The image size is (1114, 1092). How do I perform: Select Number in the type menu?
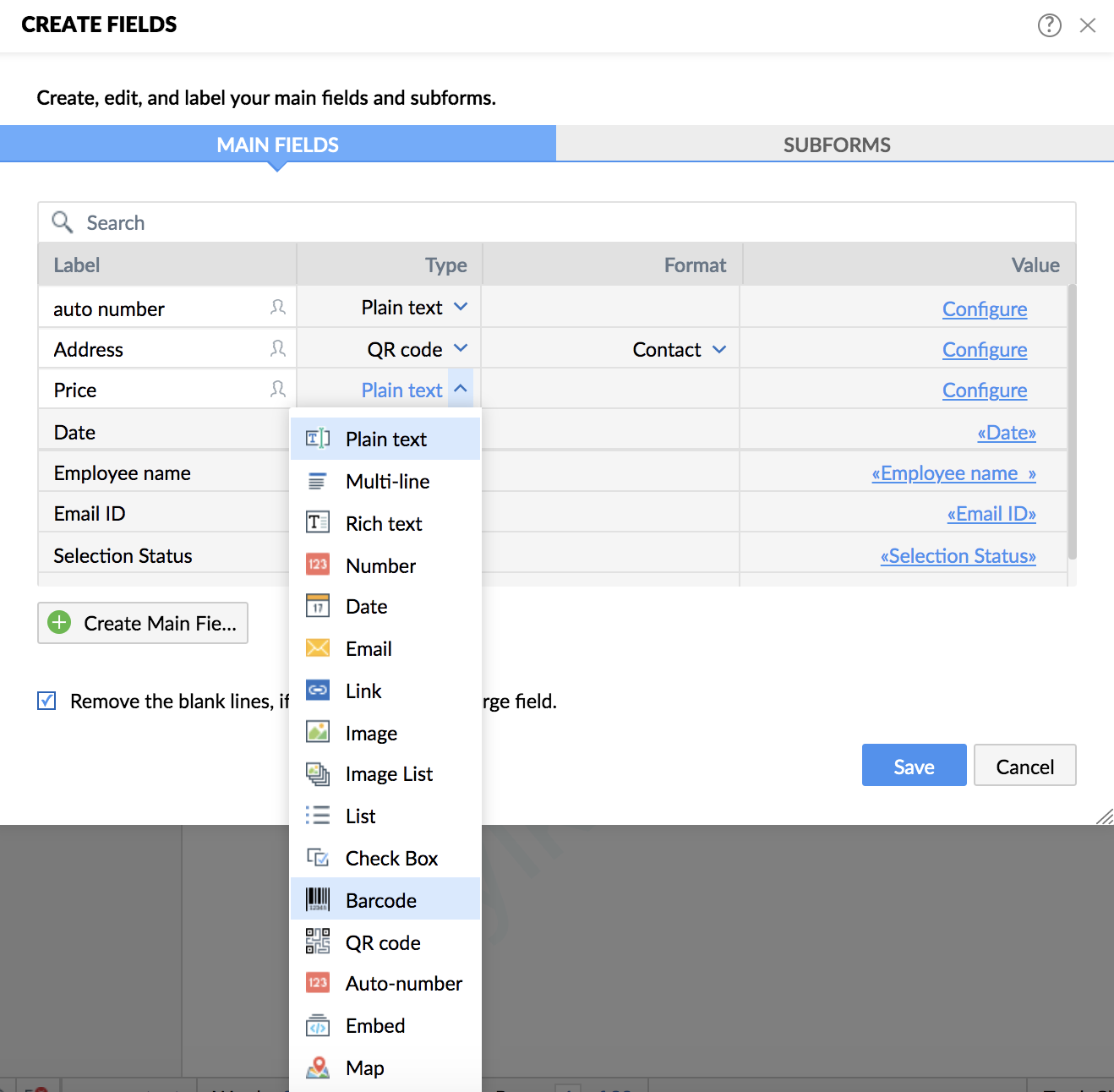[385, 565]
